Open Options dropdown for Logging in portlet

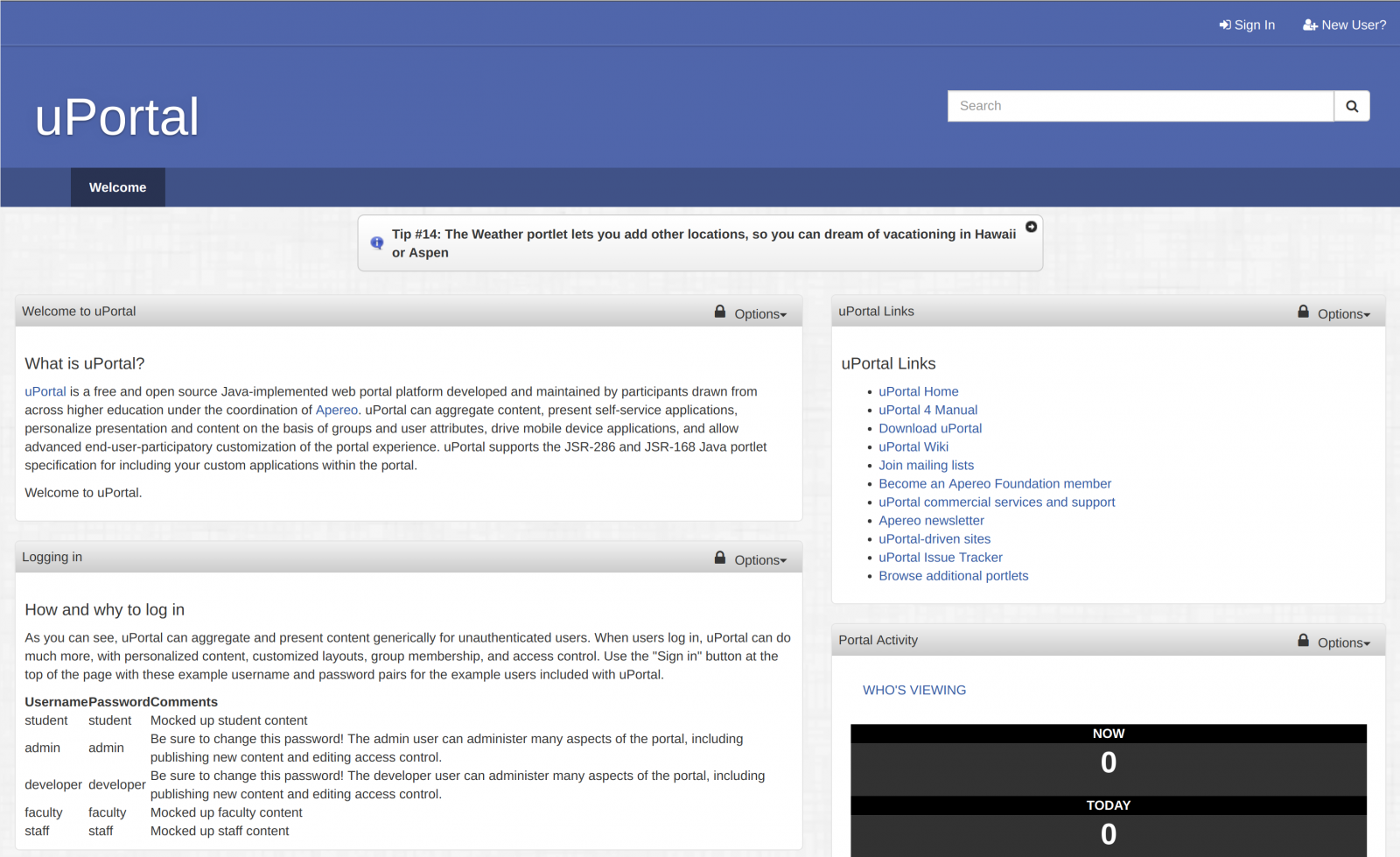pos(760,560)
